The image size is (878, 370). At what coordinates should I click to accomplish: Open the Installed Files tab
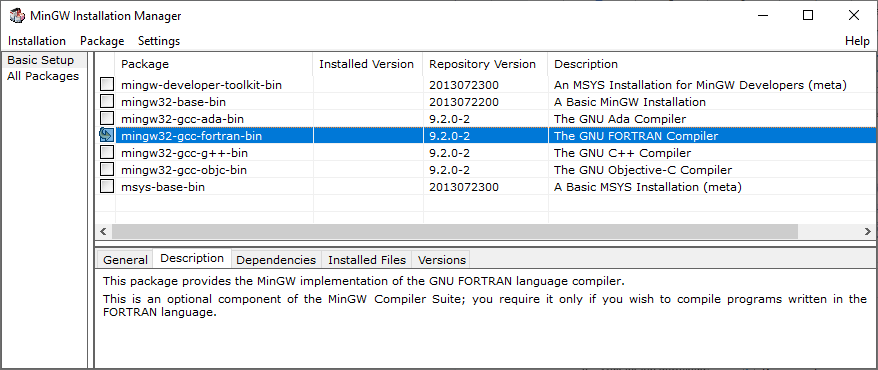pyautogui.click(x=367, y=260)
